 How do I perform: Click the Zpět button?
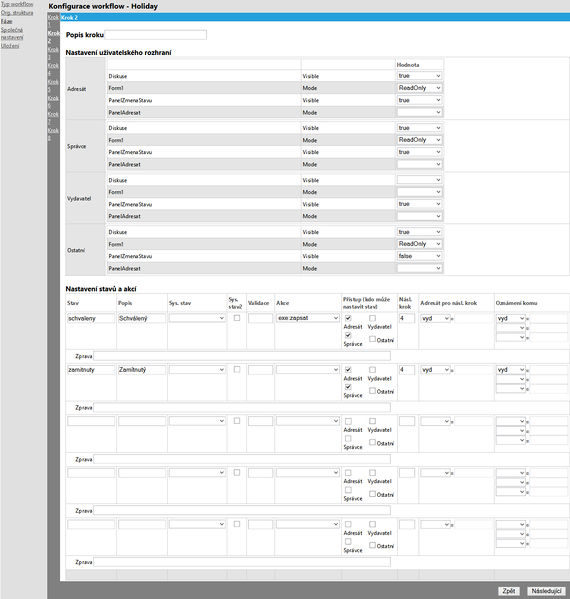click(x=509, y=591)
